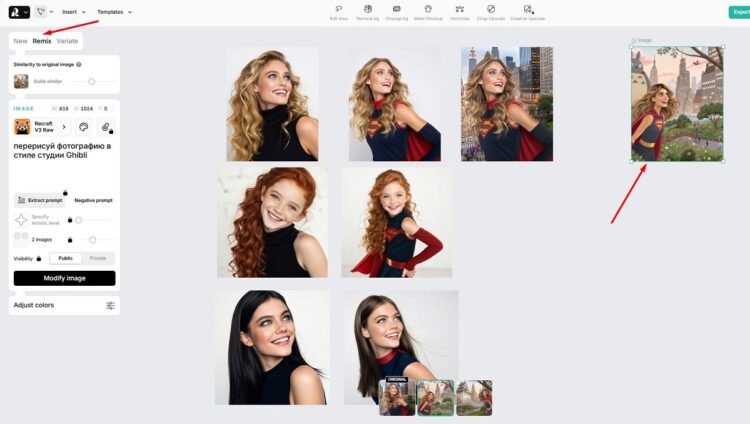Click the Negative prompt button
Image resolution: width=750 pixels, height=424 pixels.
click(93, 200)
